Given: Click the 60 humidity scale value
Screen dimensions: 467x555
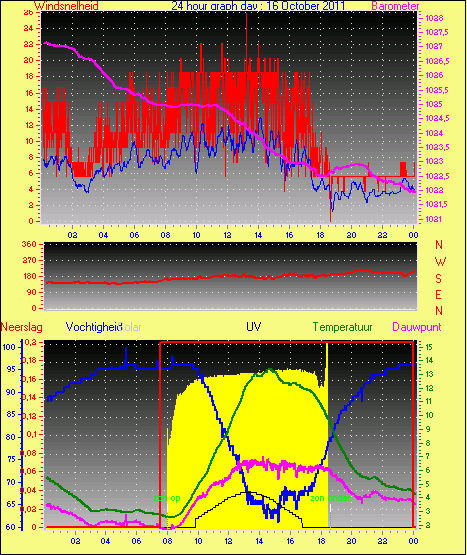Looking at the screenshot, I should (x=11, y=527).
